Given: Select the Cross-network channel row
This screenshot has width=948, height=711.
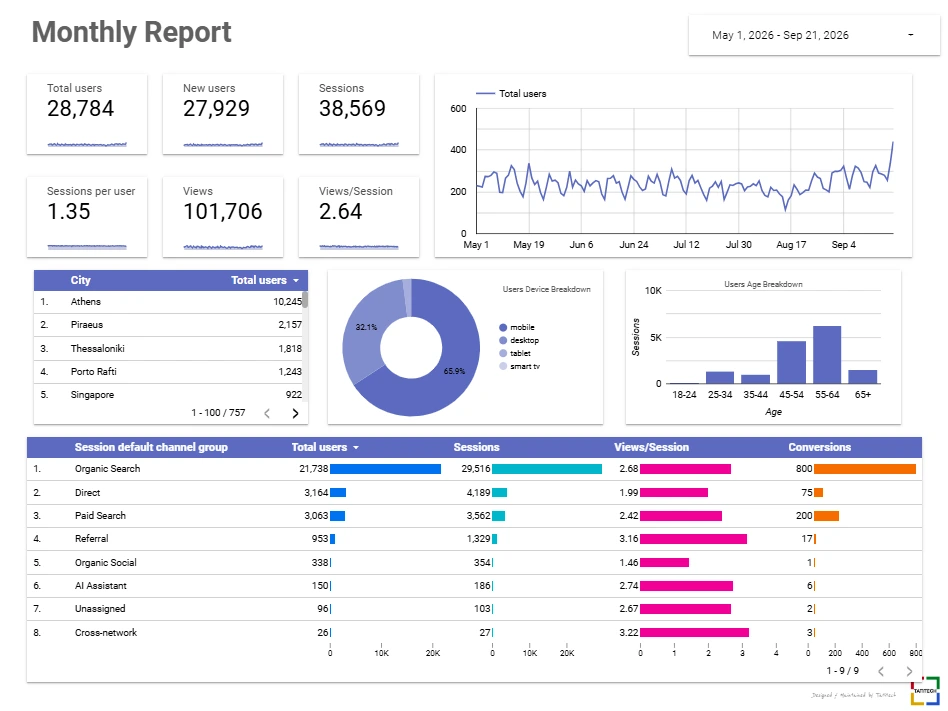Looking at the screenshot, I should pyautogui.click(x=475, y=632).
